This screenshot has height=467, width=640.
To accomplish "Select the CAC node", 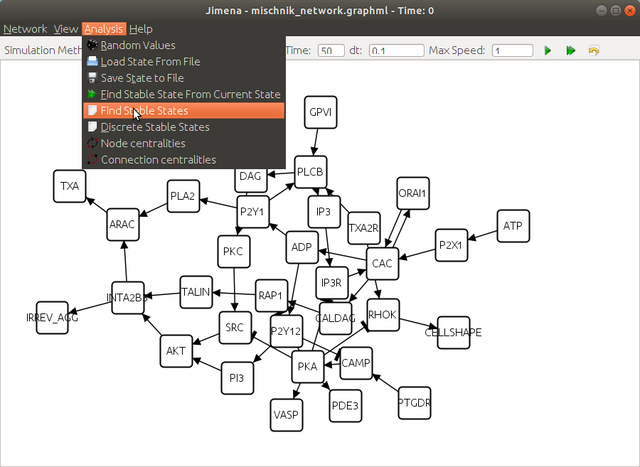I will (382, 263).
